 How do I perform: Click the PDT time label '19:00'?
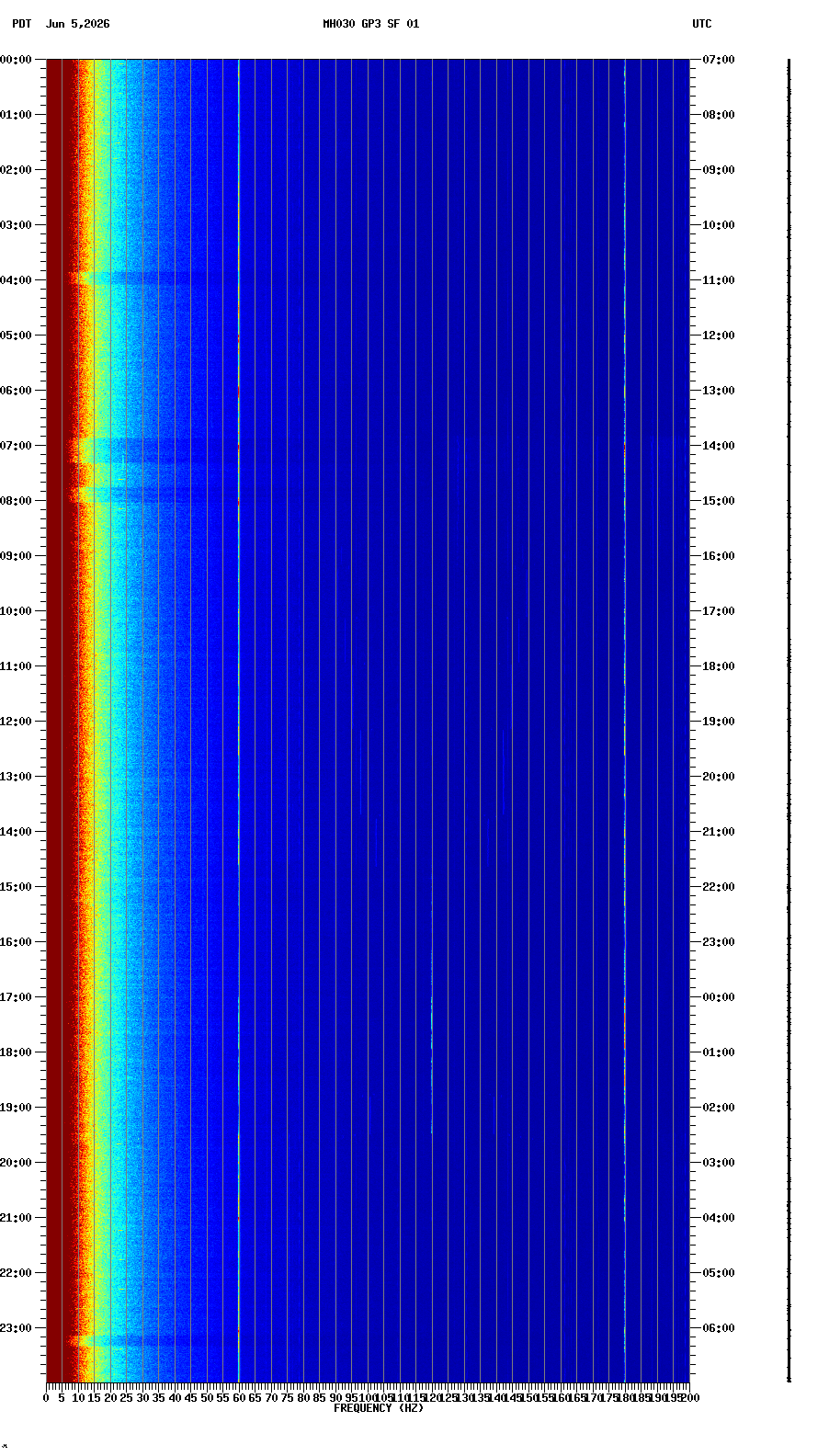pos(16,1108)
